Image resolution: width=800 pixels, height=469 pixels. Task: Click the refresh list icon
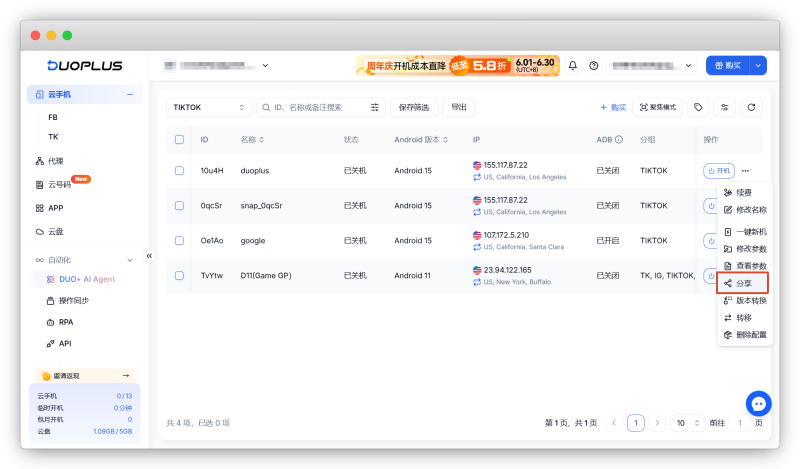pos(751,107)
